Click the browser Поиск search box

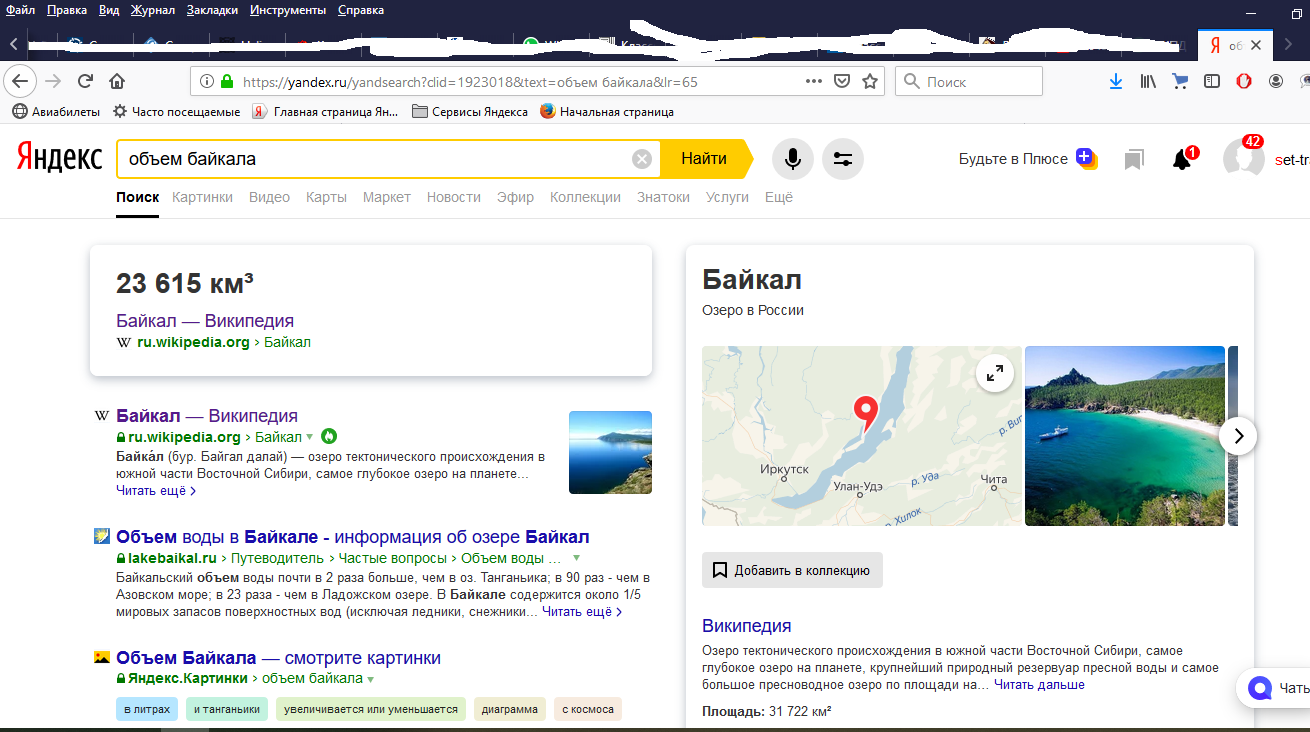(x=969, y=81)
